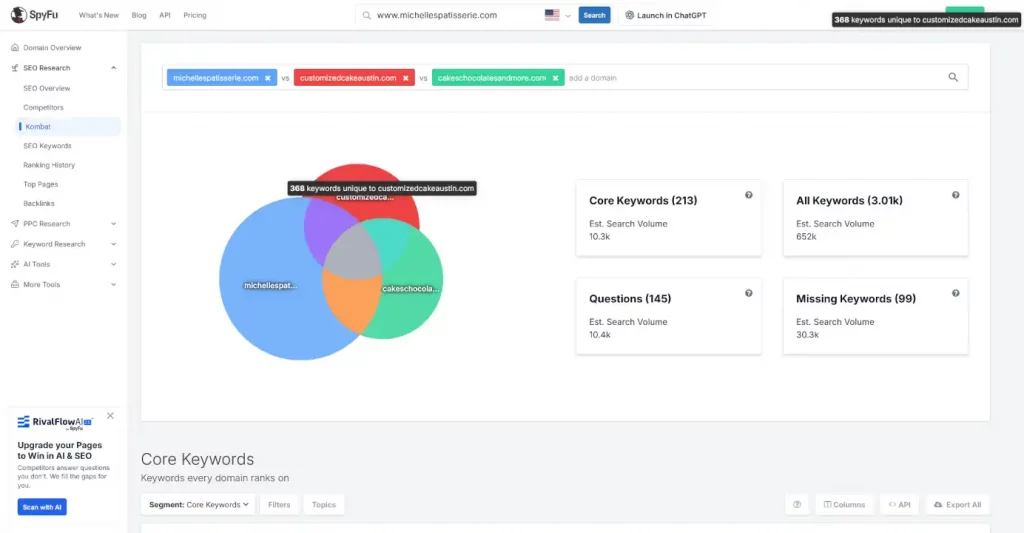Screen dimensions: 1024x533
Task: Click the magnifier icon in top search bar
Action: 367,15
